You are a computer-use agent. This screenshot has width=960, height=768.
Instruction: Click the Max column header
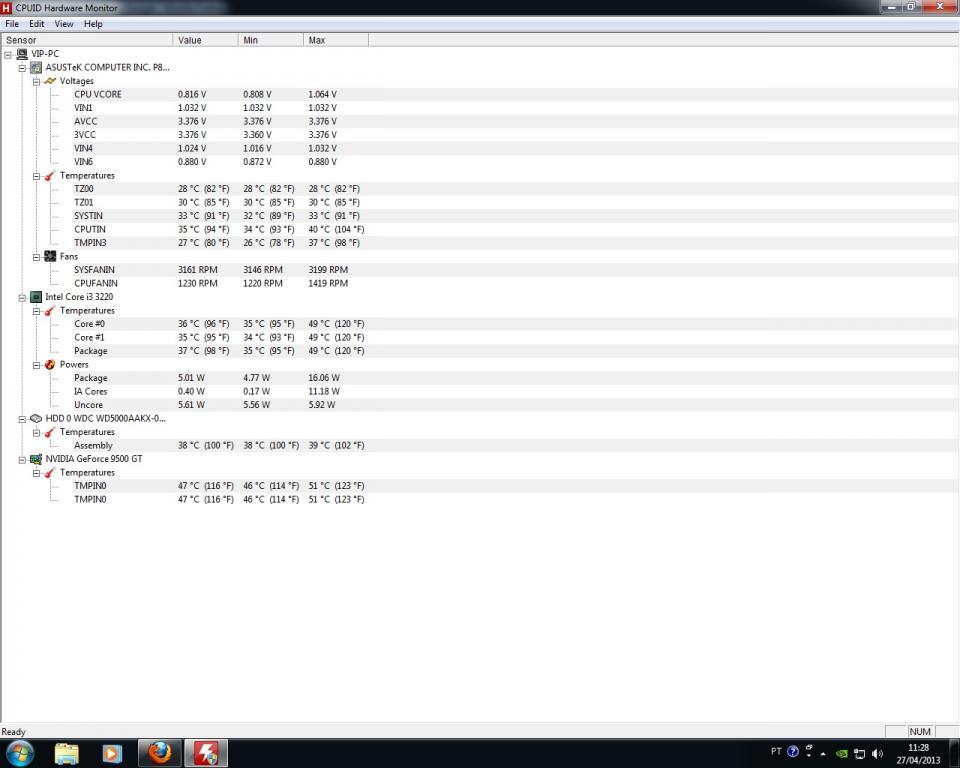[336, 40]
